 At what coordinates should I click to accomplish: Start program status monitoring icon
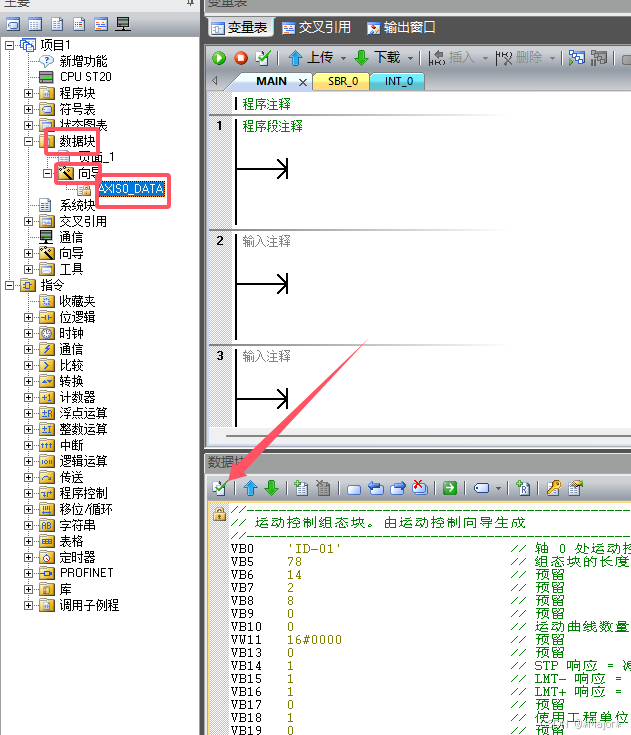577,58
